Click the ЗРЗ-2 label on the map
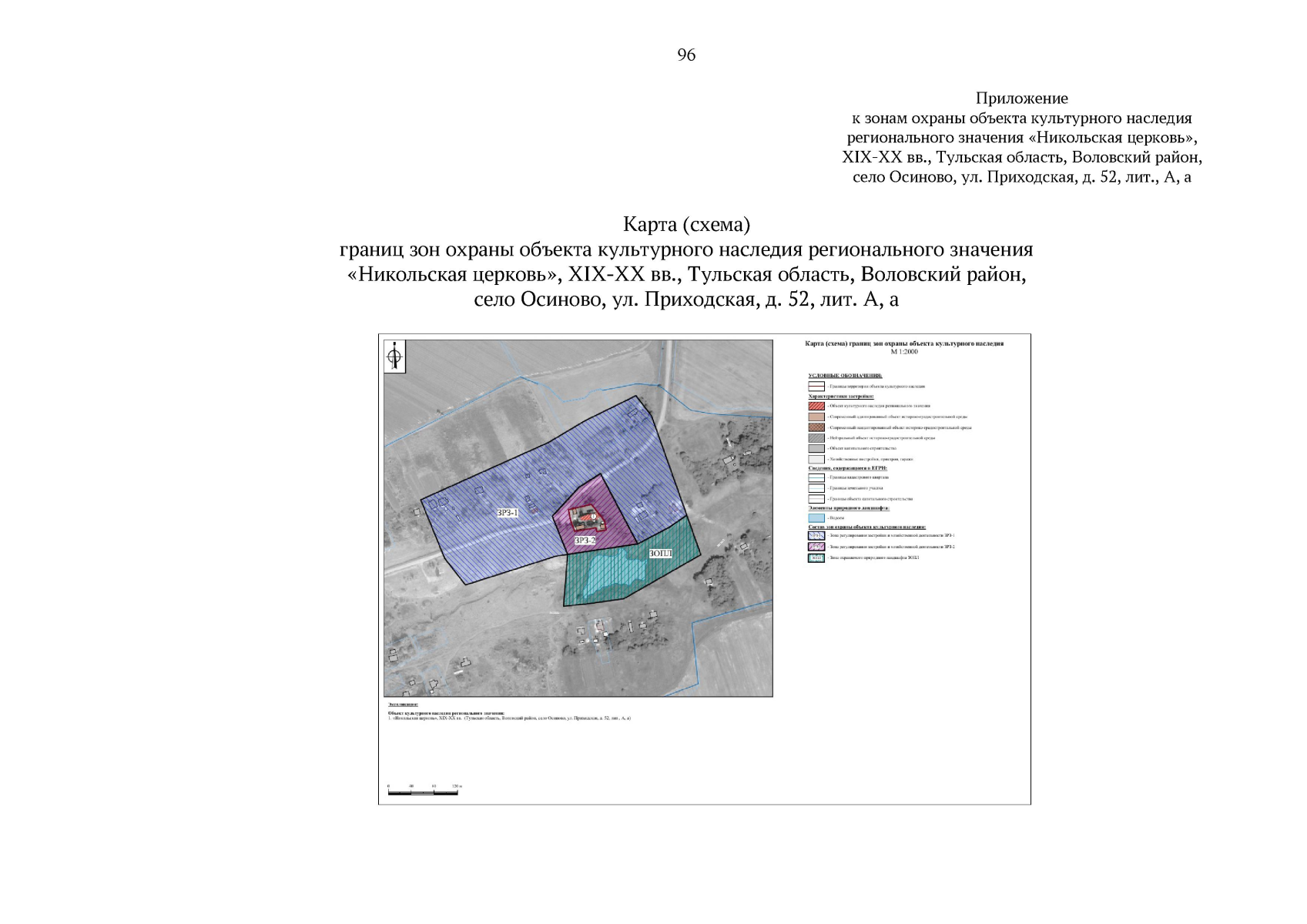This screenshot has width=1307, height=924. tap(585, 541)
